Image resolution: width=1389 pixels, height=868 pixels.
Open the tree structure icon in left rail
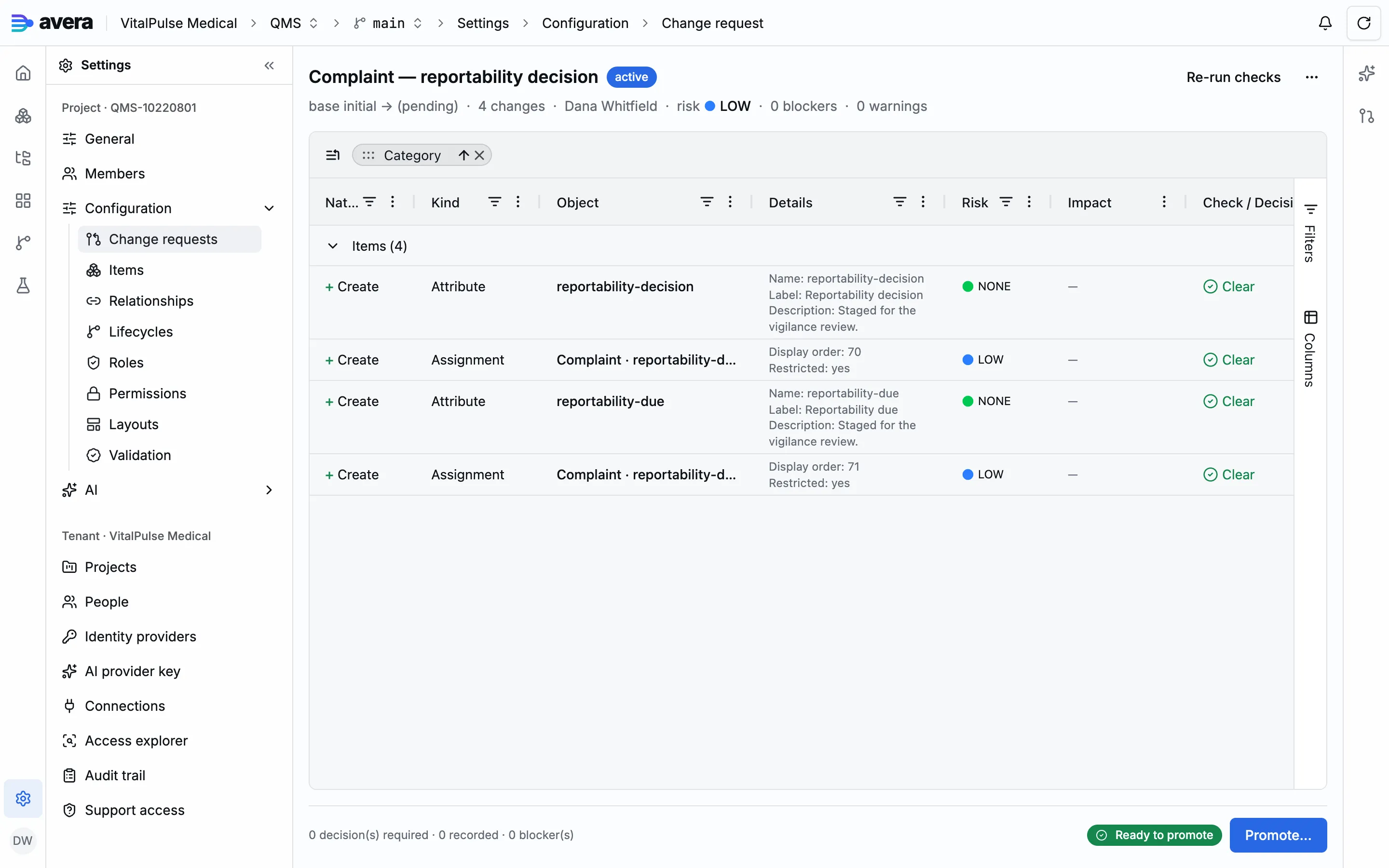tap(23, 158)
